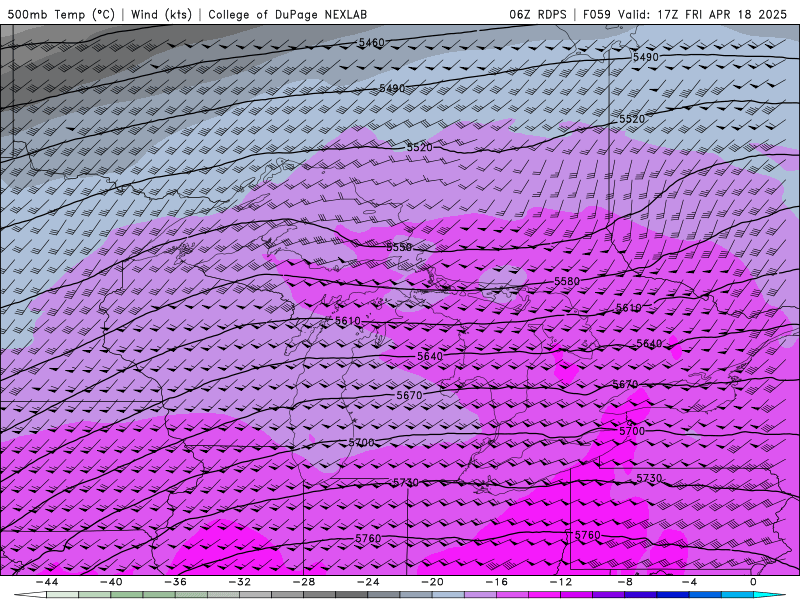The image size is (800, 600).
Task: Click the eastern 5640 contour label
Action: tap(649, 344)
